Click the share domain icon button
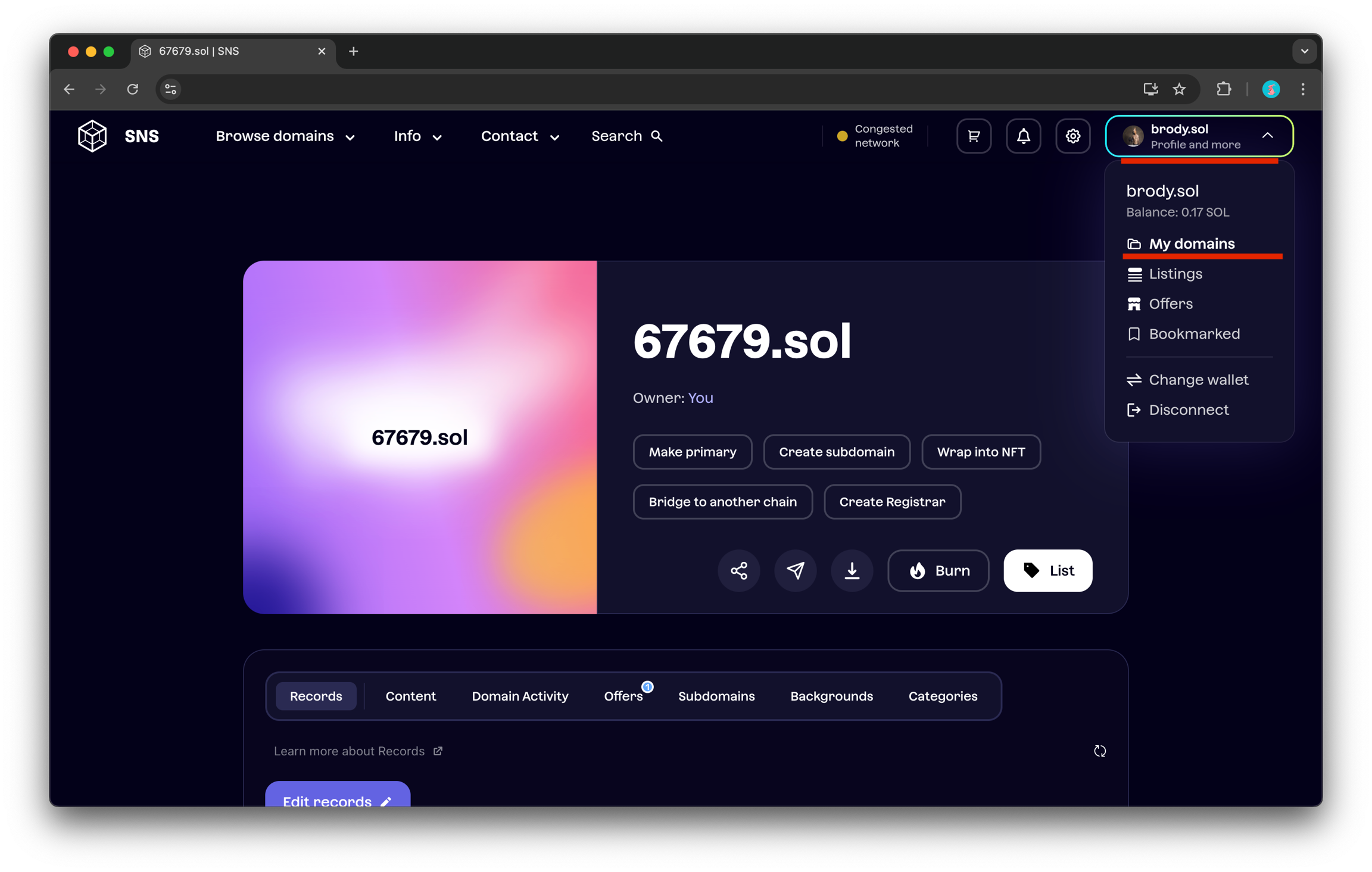Viewport: 1372px width, 872px height. pos(738,570)
